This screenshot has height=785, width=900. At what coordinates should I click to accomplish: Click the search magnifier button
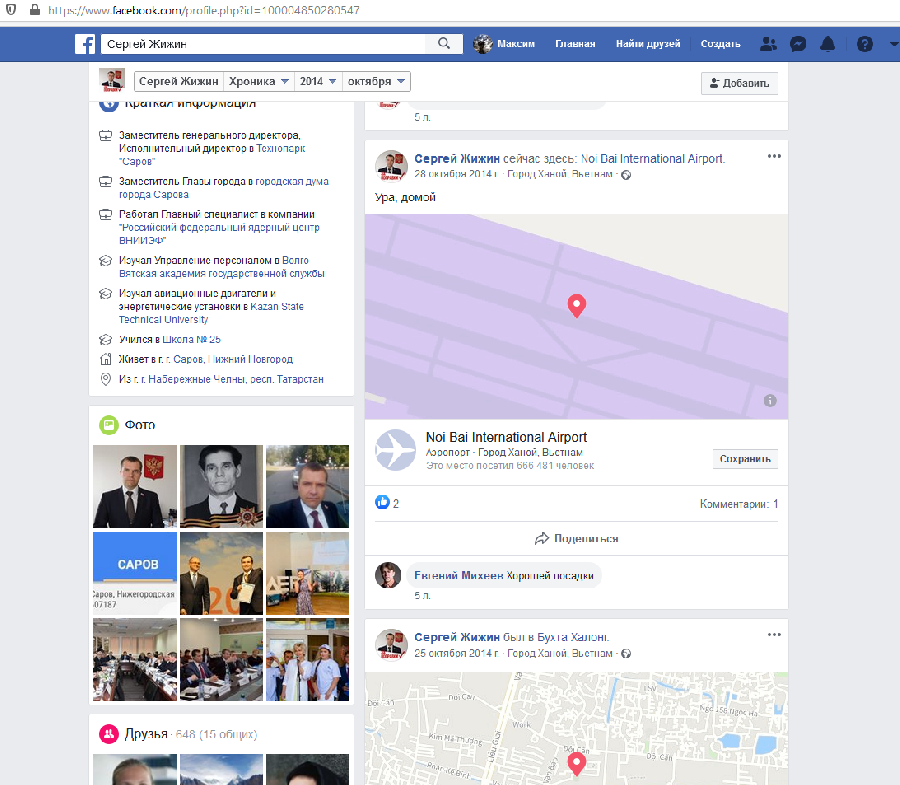(x=443, y=44)
